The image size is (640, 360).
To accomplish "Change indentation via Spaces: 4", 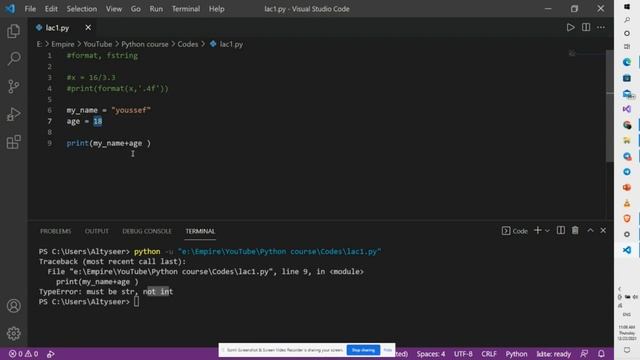I will pos(431,354).
